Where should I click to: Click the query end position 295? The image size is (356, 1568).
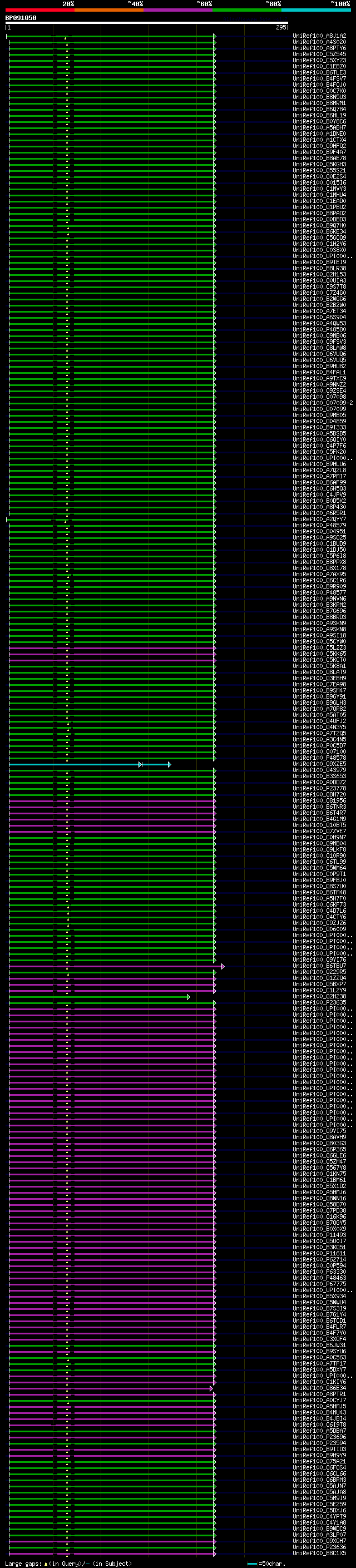coord(280,27)
